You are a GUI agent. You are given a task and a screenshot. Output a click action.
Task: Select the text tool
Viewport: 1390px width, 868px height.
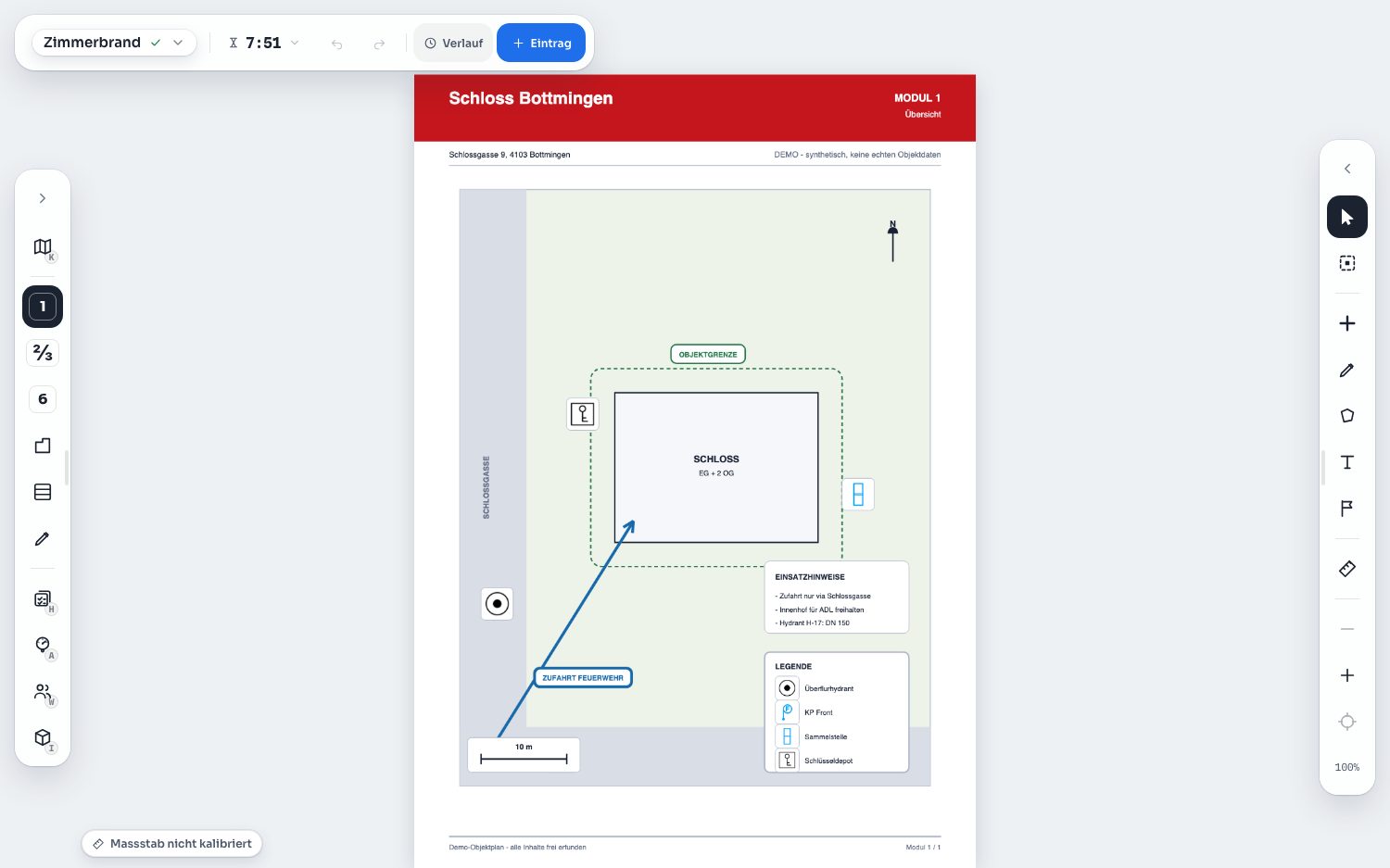coord(1347,462)
